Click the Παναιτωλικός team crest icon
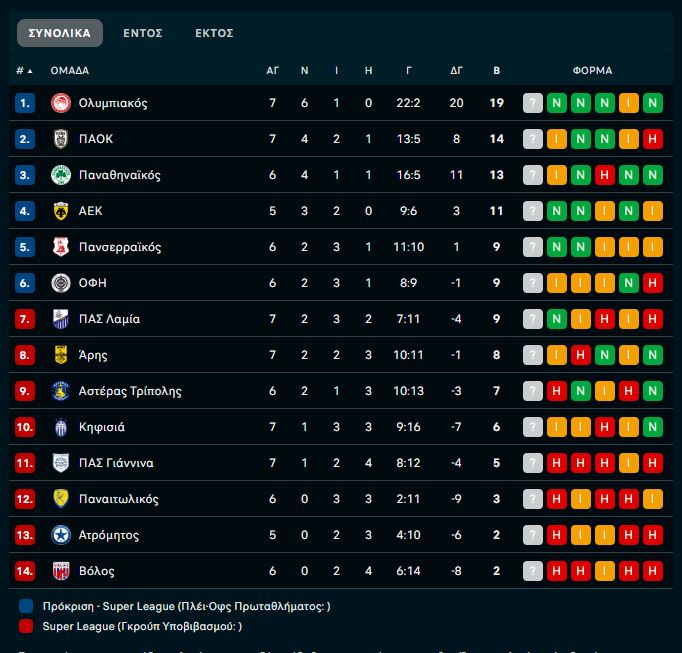Viewport: 682px width, 653px height. pos(60,499)
